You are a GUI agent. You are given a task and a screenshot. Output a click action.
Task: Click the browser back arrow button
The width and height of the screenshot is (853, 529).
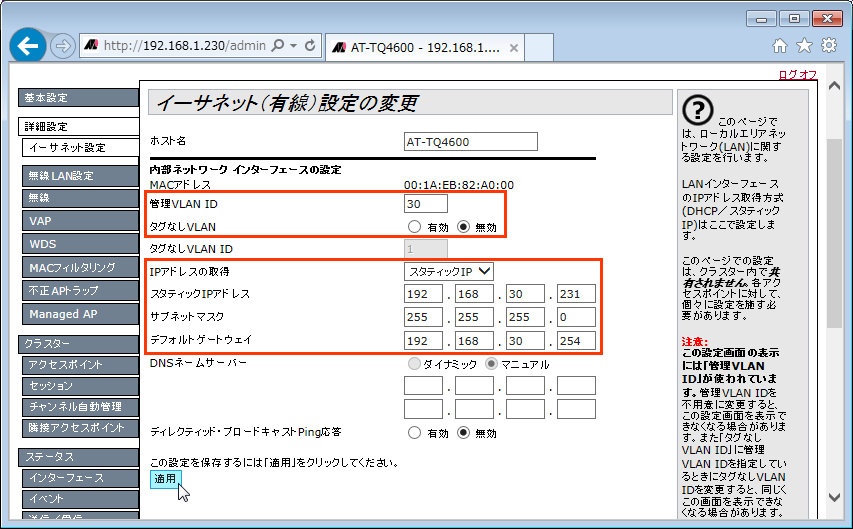coord(27,45)
